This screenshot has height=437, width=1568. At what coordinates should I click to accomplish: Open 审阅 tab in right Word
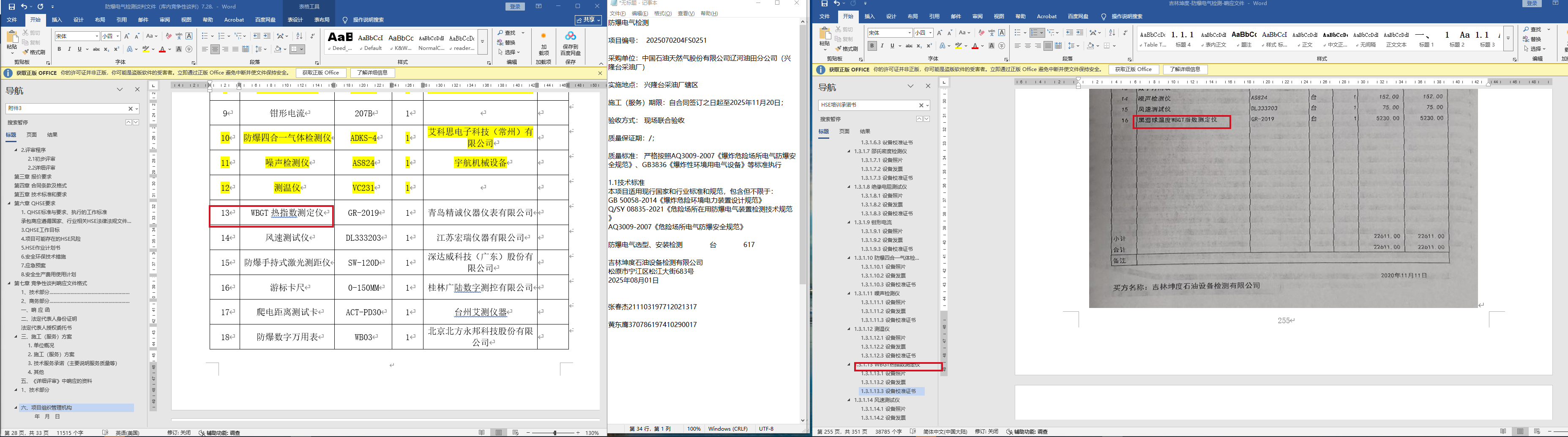click(978, 16)
